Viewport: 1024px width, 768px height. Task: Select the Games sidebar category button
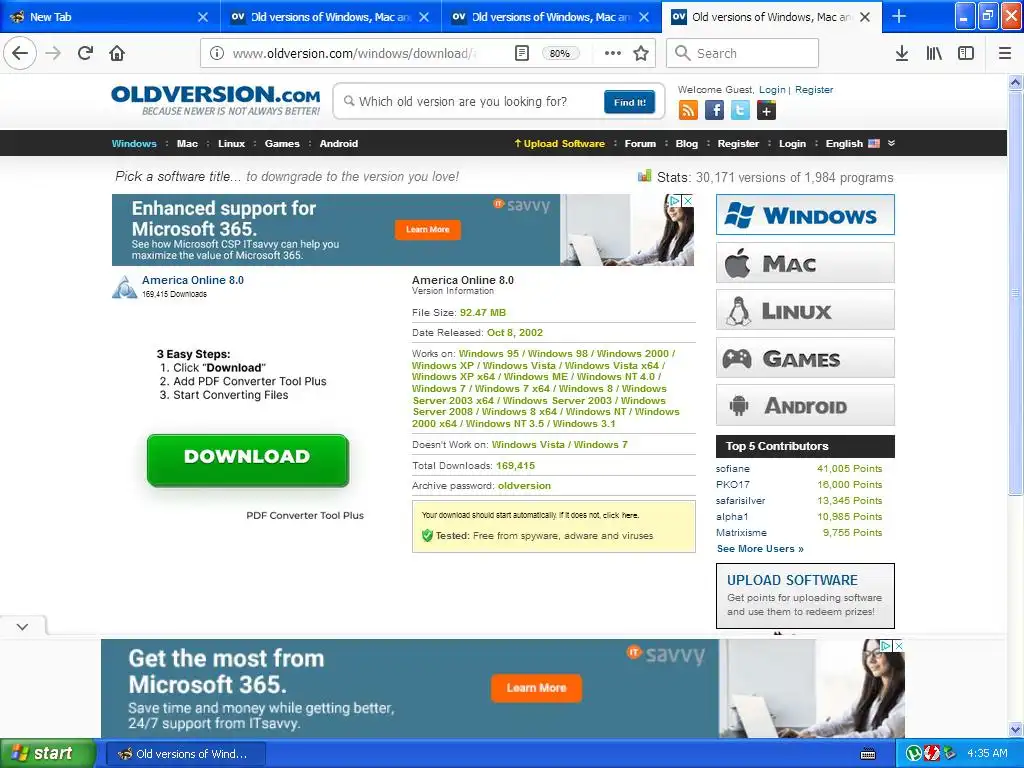pos(805,358)
